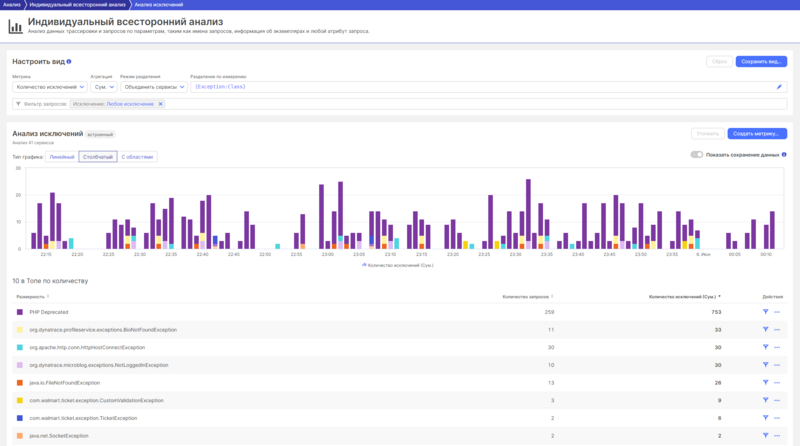Click the pencil edit icon in the dimension field
800x446 pixels.
coord(779,87)
